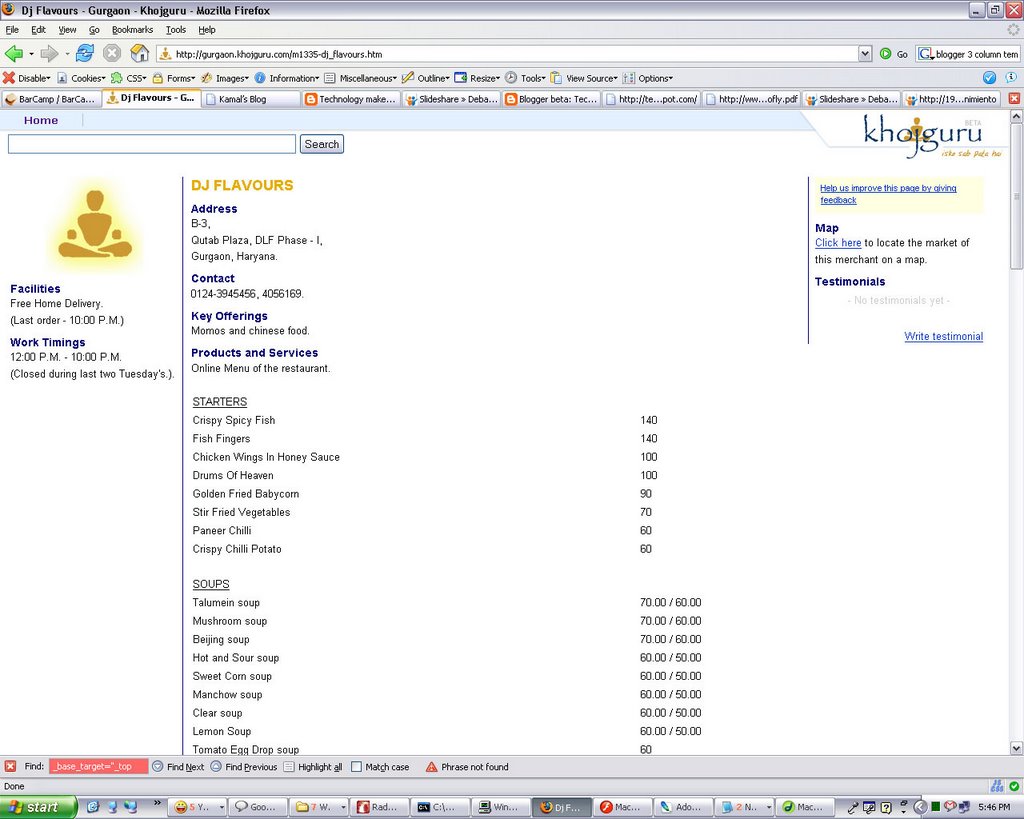The width and height of the screenshot is (1024, 819).
Task: Click the khojguru logo
Action: click(931, 135)
